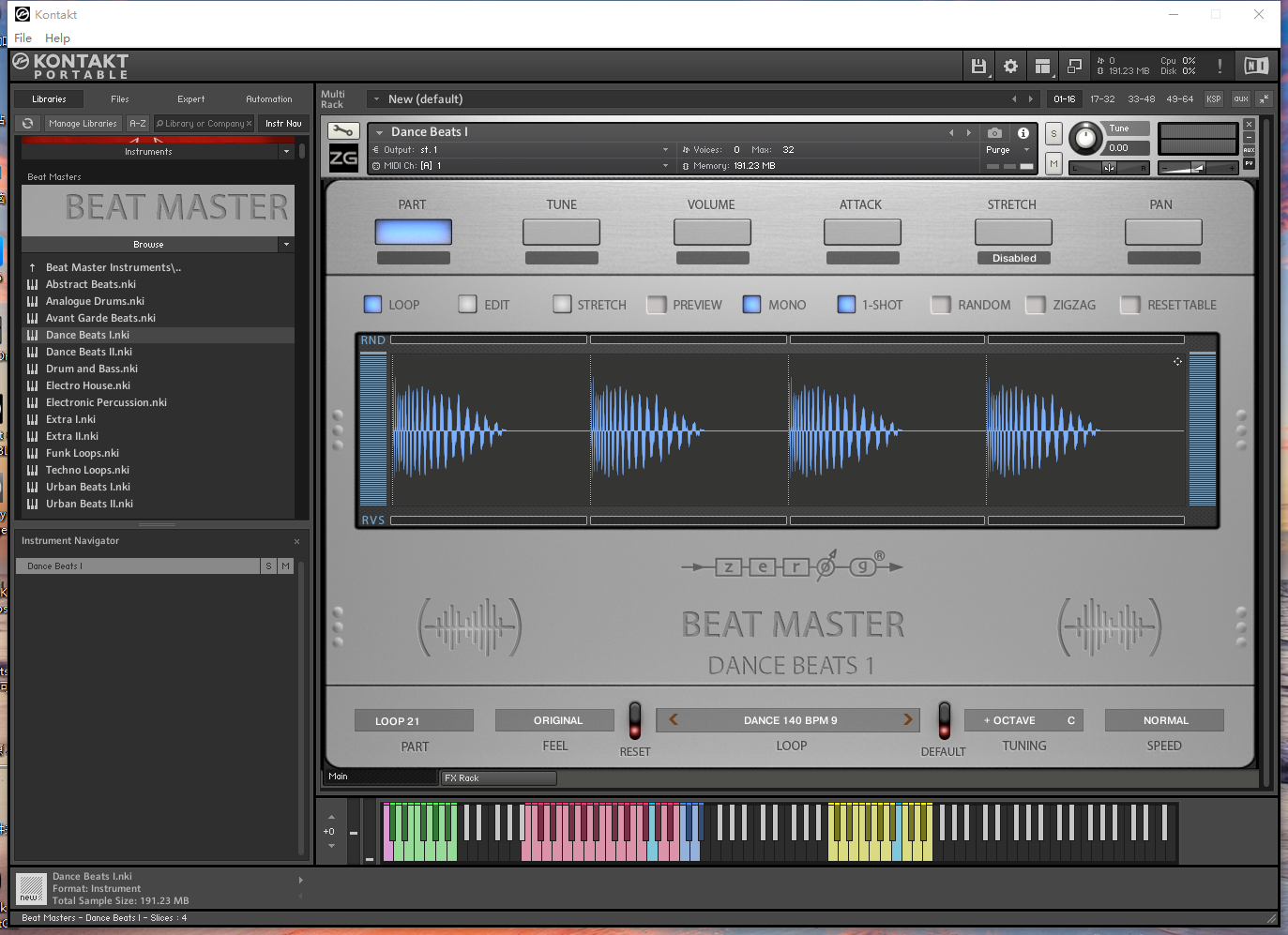The width and height of the screenshot is (1288, 935).
Task: Switch to the Expert tab
Action: click(x=191, y=98)
